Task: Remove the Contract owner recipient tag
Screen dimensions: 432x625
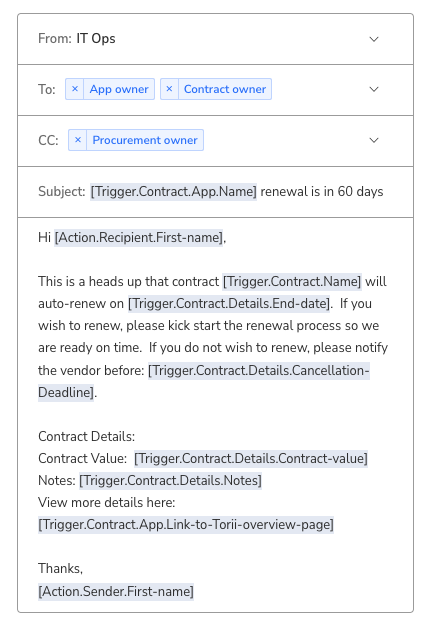Action: pos(169,89)
